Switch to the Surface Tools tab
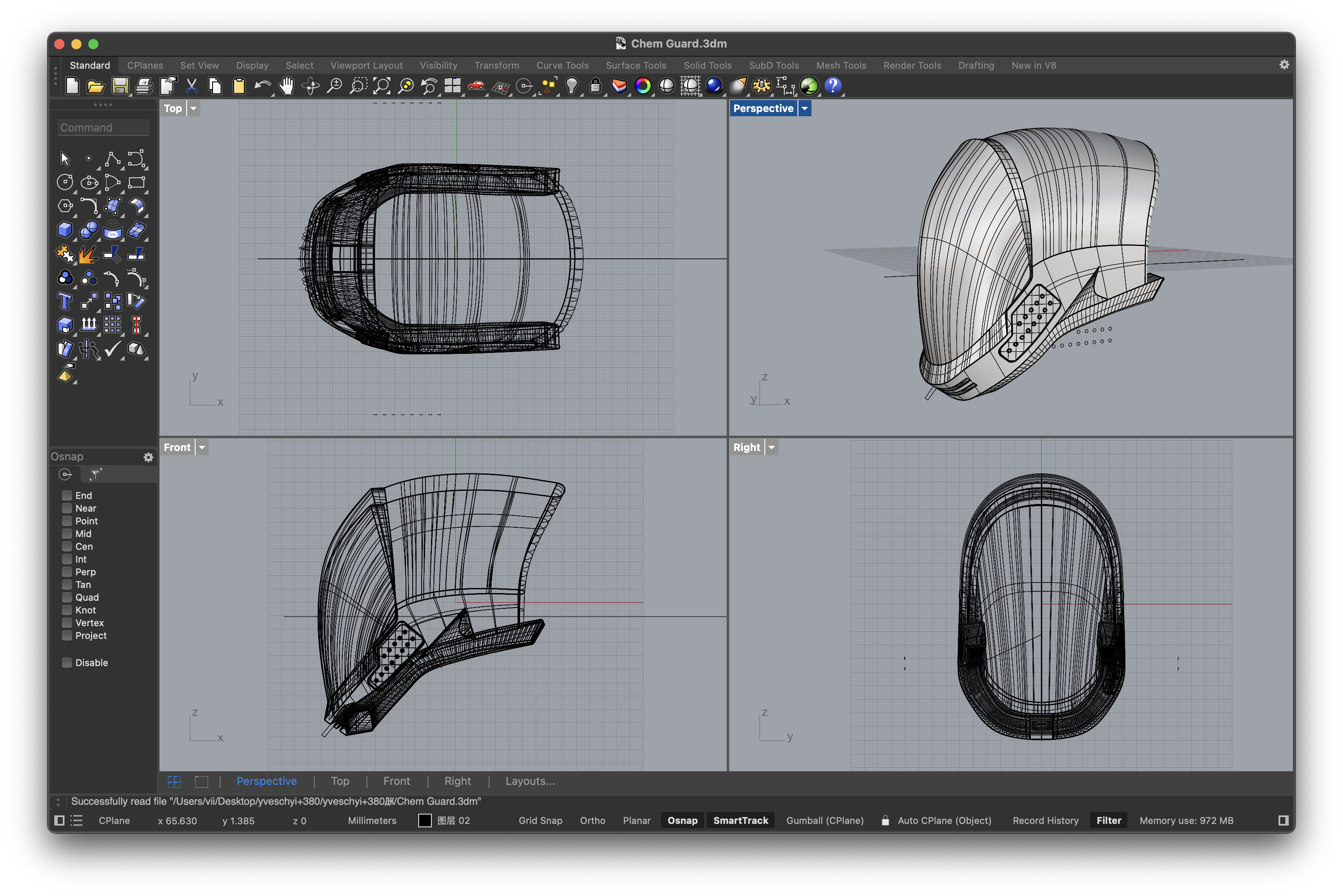 click(x=636, y=65)
